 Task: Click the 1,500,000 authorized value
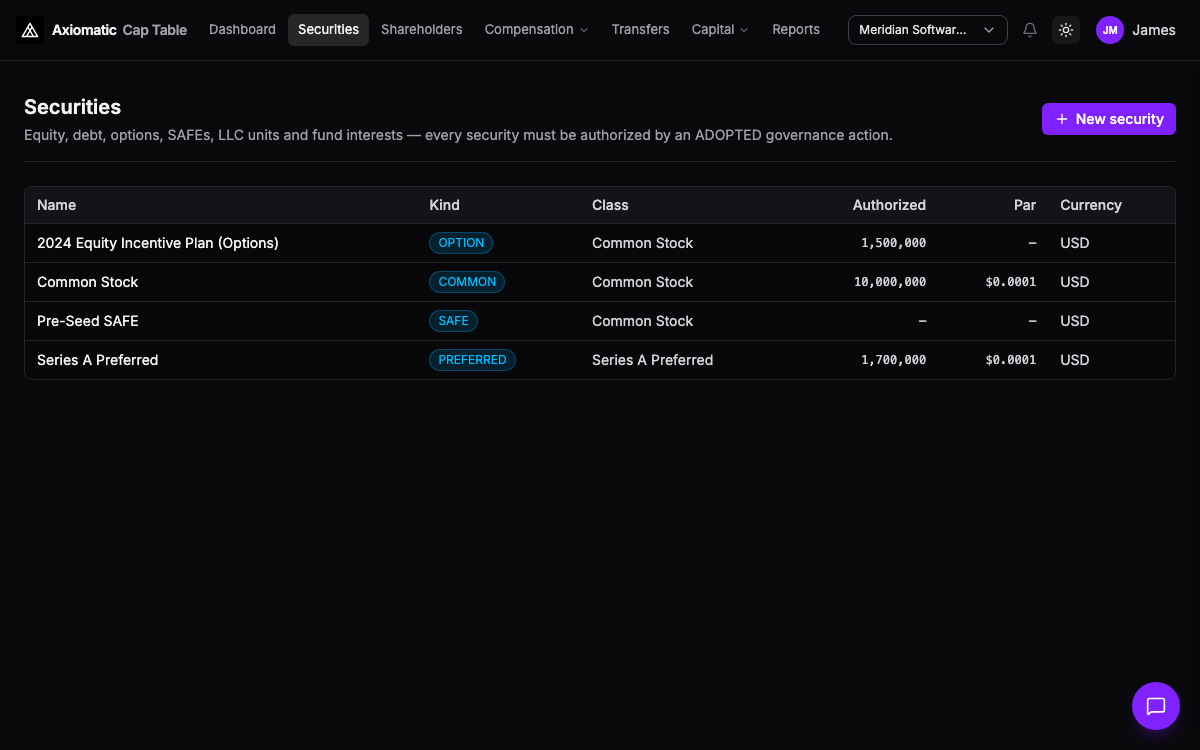point(893,243)
